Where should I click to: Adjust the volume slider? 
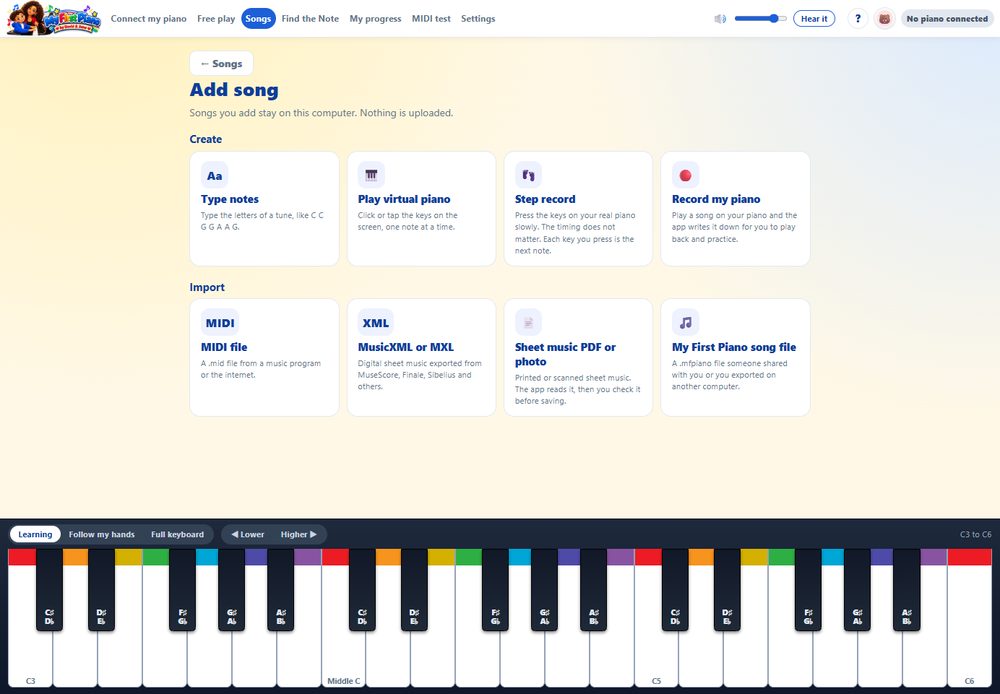tap(760, 18)
